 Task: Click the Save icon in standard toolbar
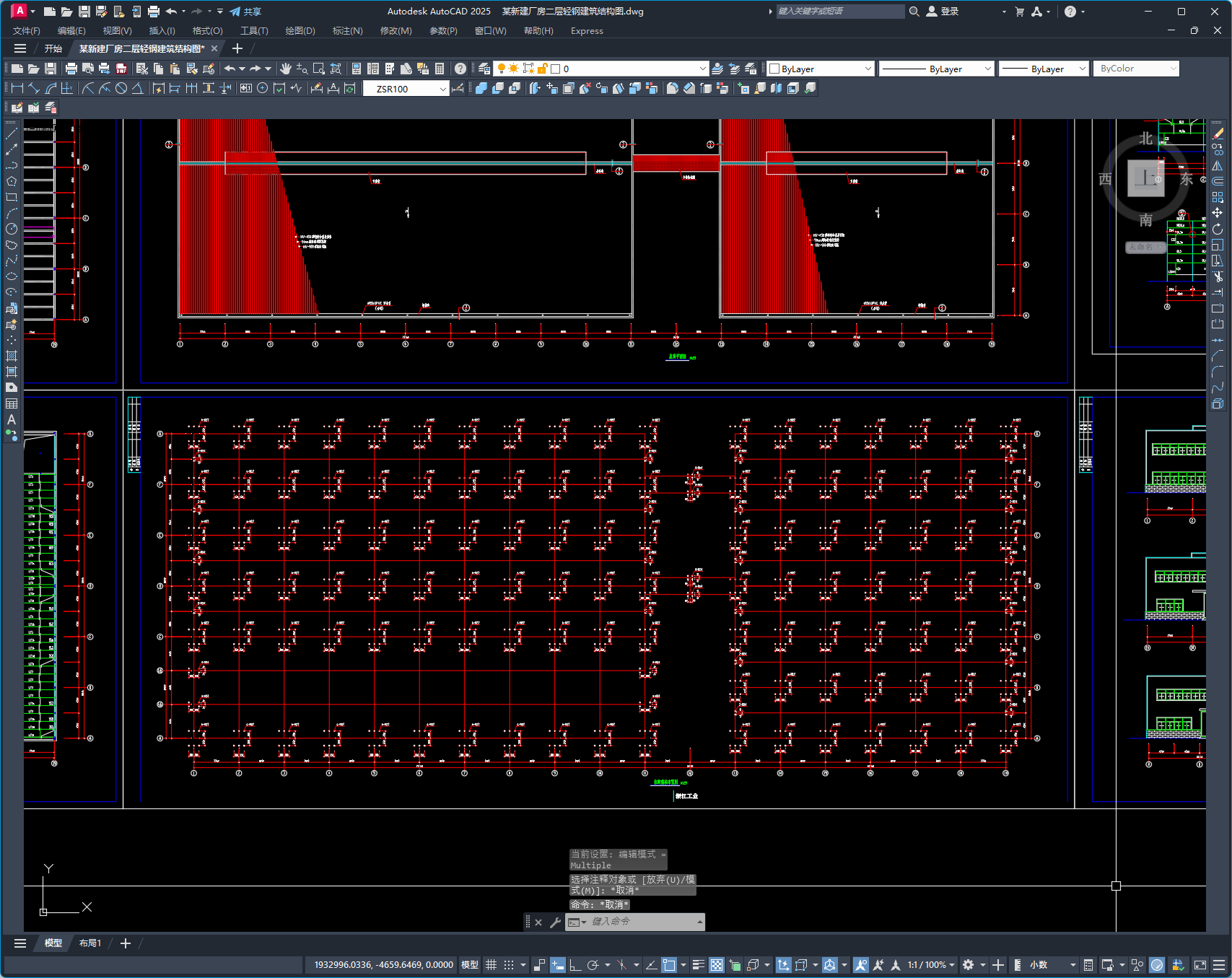(x=51, y=69)
